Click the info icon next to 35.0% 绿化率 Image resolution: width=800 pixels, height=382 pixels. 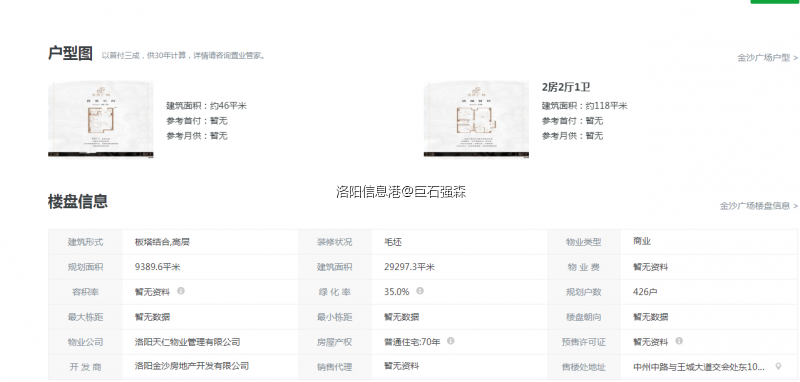(420, 291)
